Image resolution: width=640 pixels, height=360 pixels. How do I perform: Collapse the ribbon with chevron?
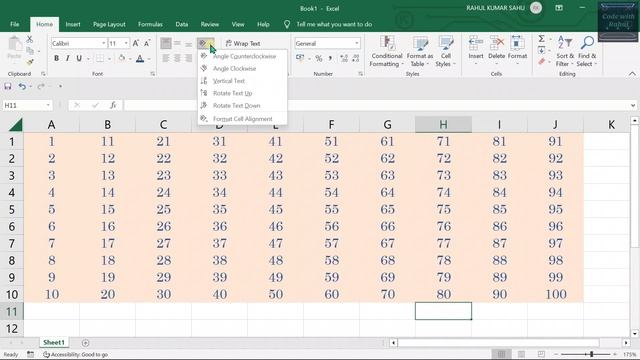pyautogui.click(x=632, y=74)
